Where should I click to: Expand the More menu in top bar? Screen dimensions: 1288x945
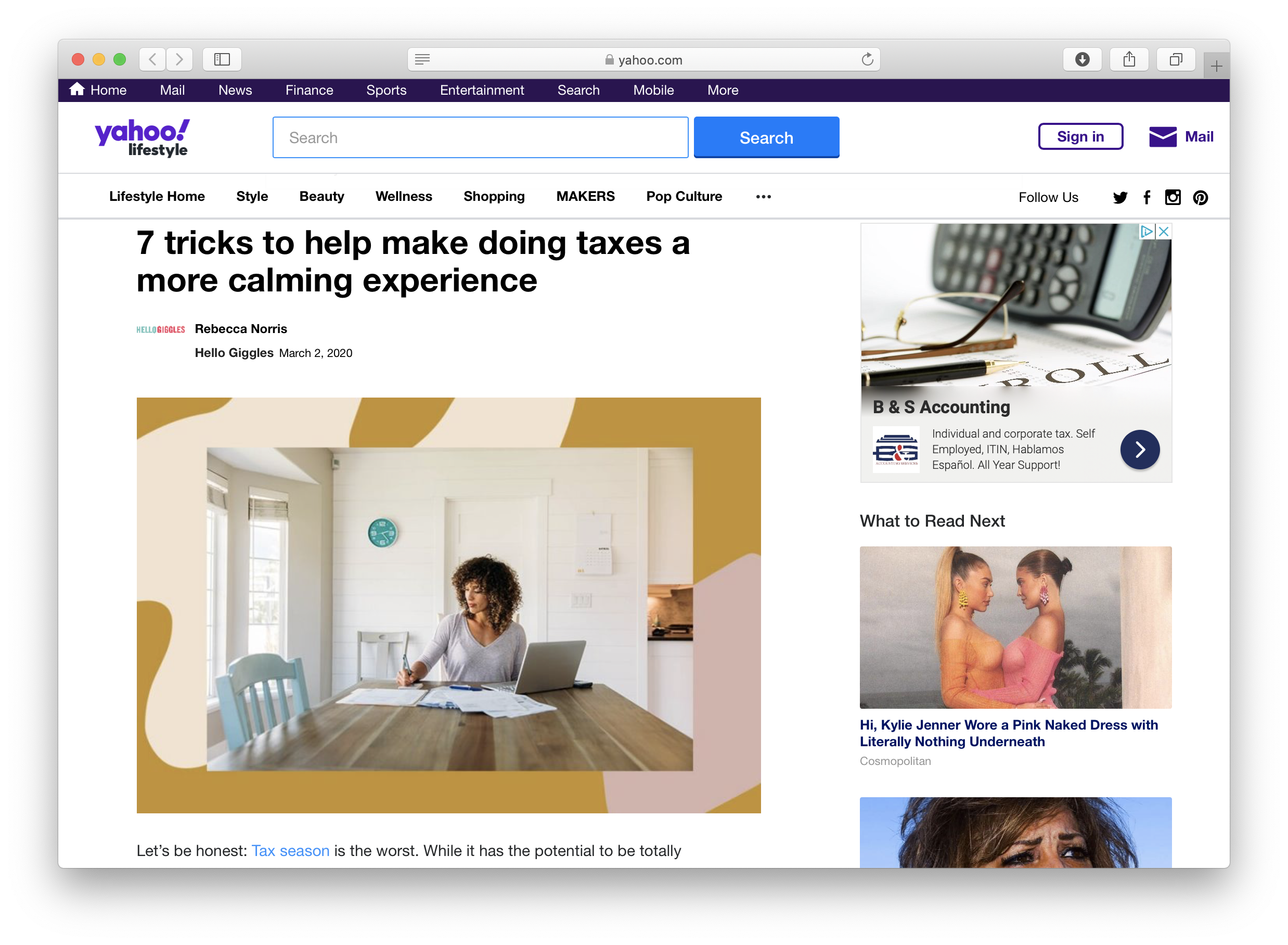(x=723, y=91)
